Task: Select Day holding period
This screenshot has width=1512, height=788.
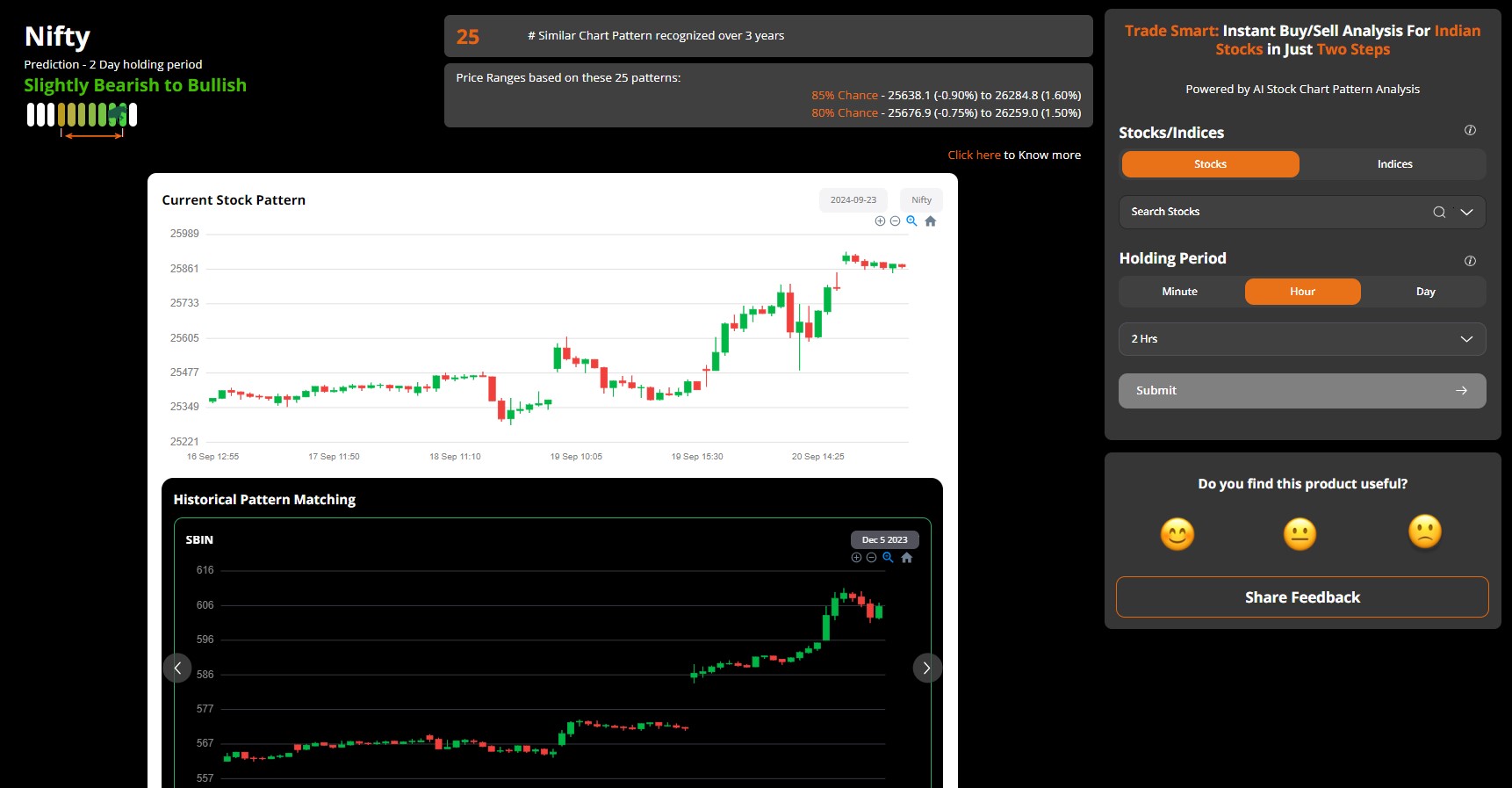Action: [x=1425, y=292]
